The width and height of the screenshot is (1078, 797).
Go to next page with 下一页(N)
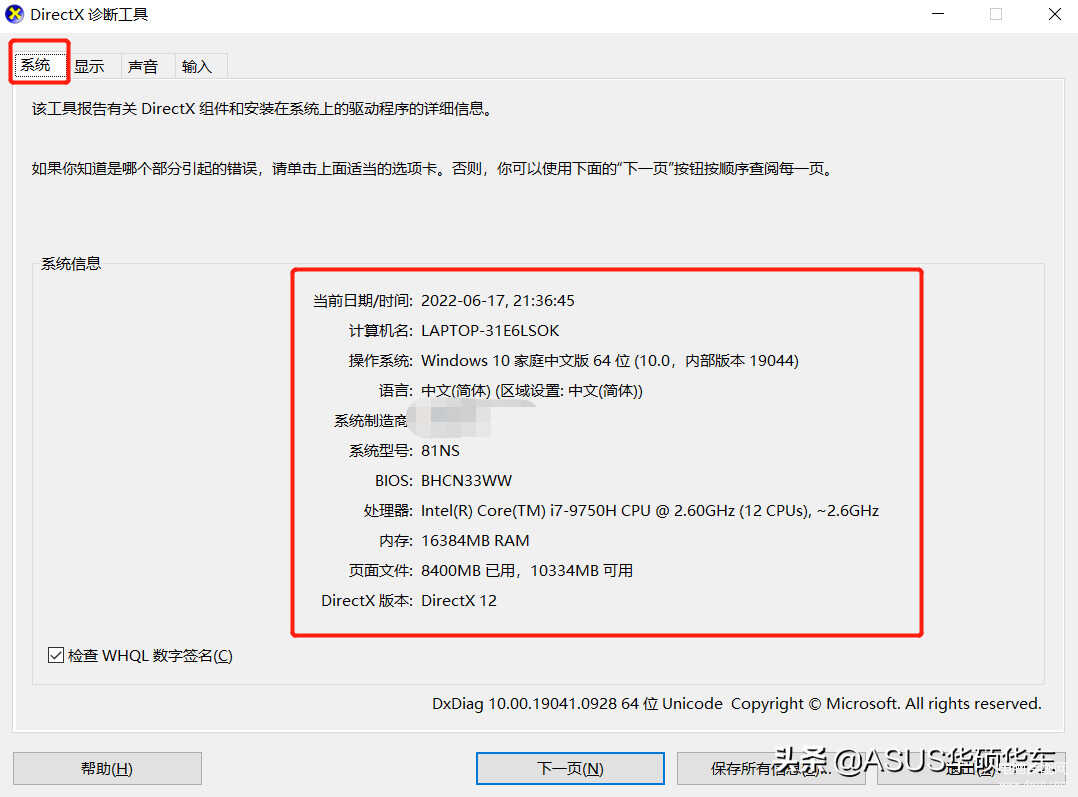pyautogui.click(x=570, y=768)
